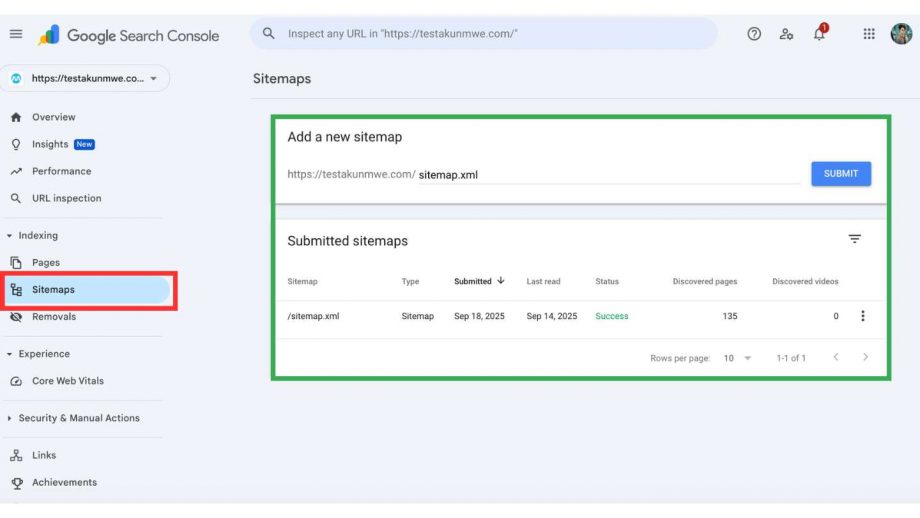
Task: Click the Performance trend icon
Action: click(16, 171)
